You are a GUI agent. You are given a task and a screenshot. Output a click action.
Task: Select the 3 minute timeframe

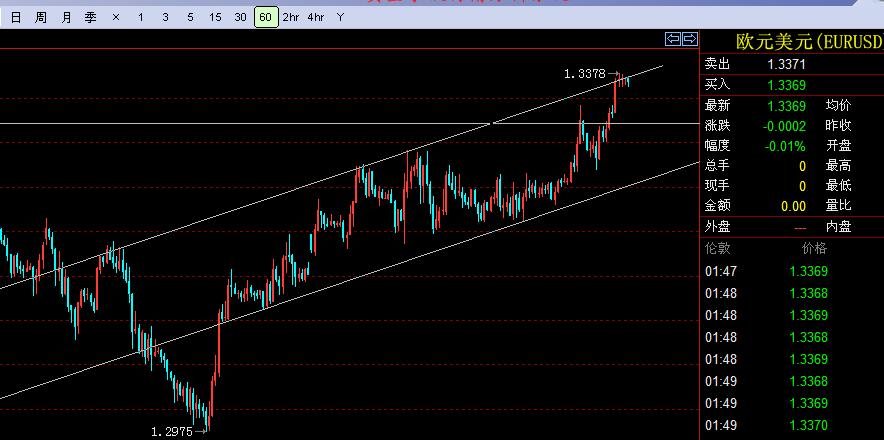165,17
